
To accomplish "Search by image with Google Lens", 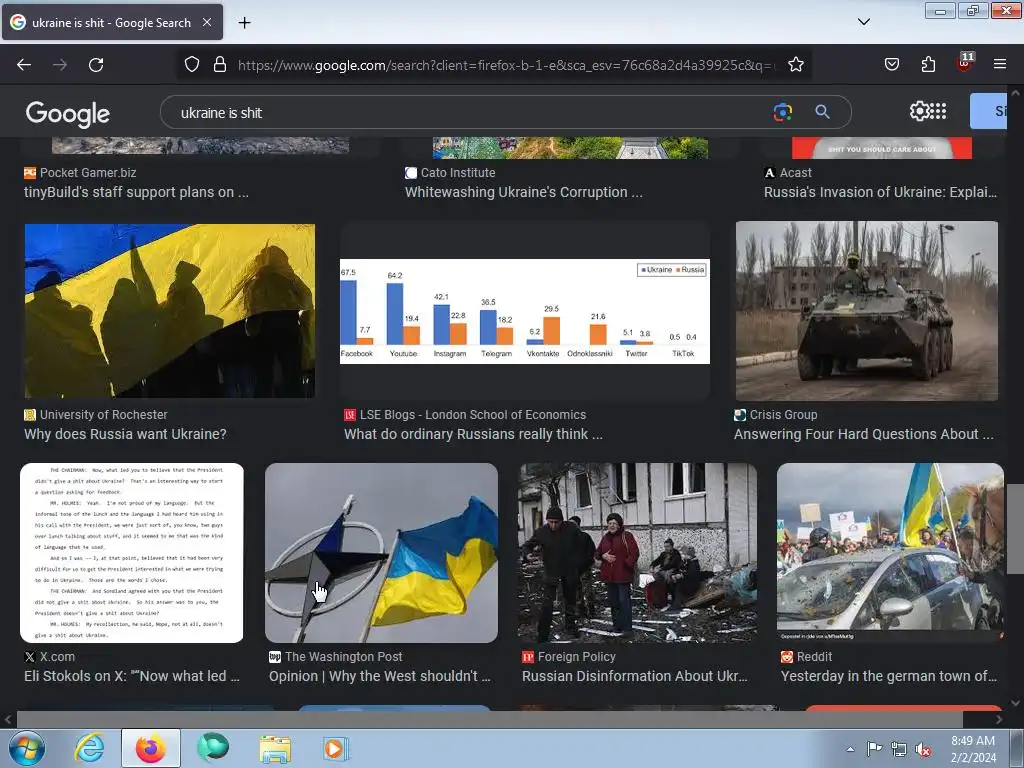I will click(782, 112).
